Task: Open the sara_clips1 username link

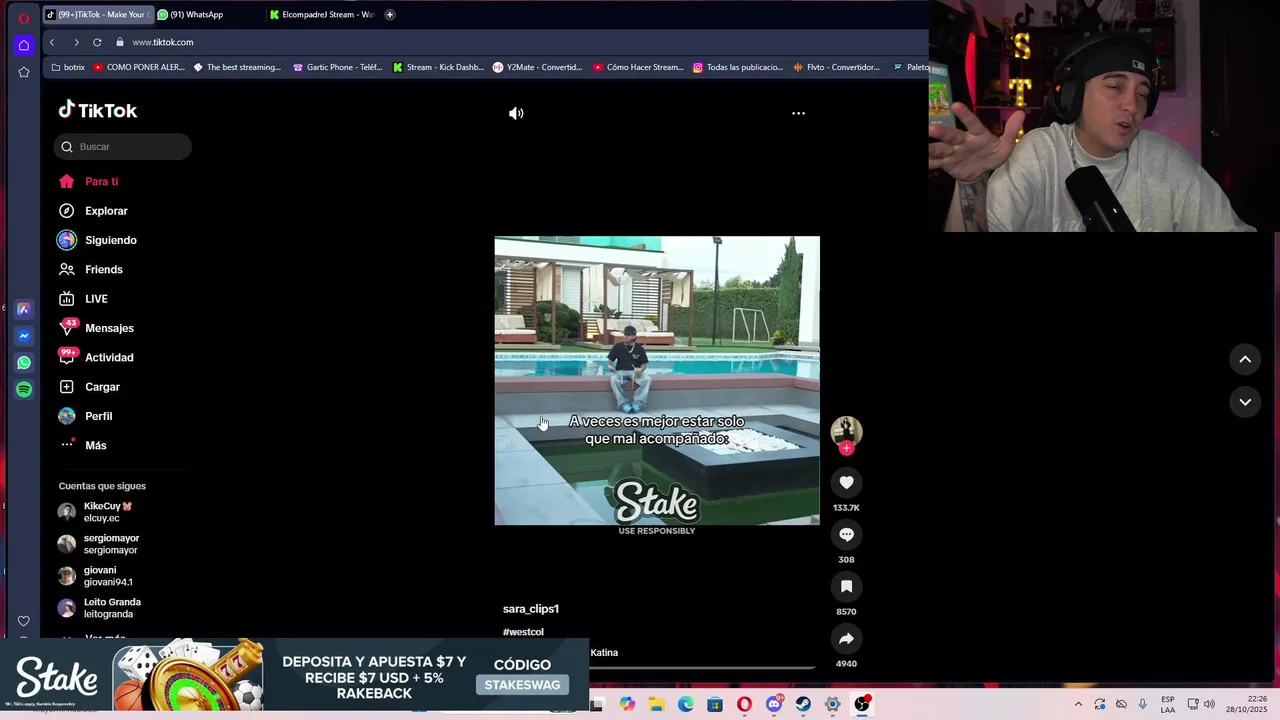Action: 531,609
